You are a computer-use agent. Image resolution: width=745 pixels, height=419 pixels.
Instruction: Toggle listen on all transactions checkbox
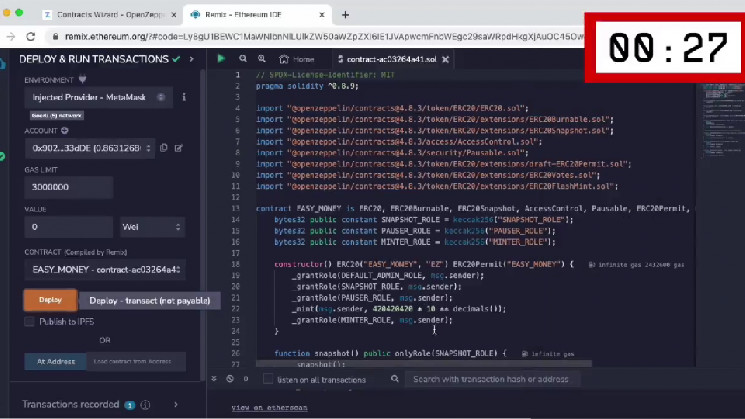pos(268,379)
